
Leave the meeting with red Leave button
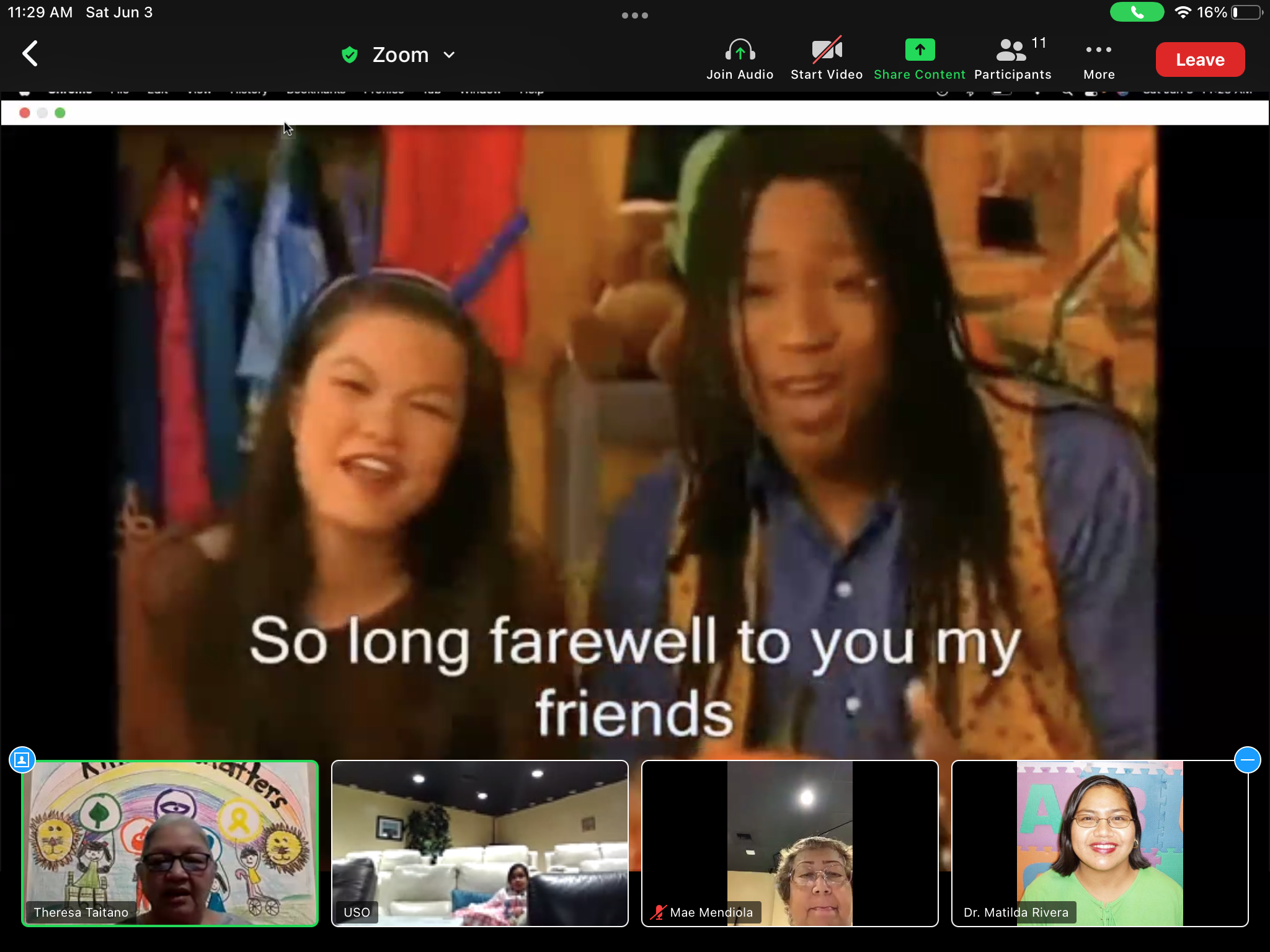[x=1200, y=59]
